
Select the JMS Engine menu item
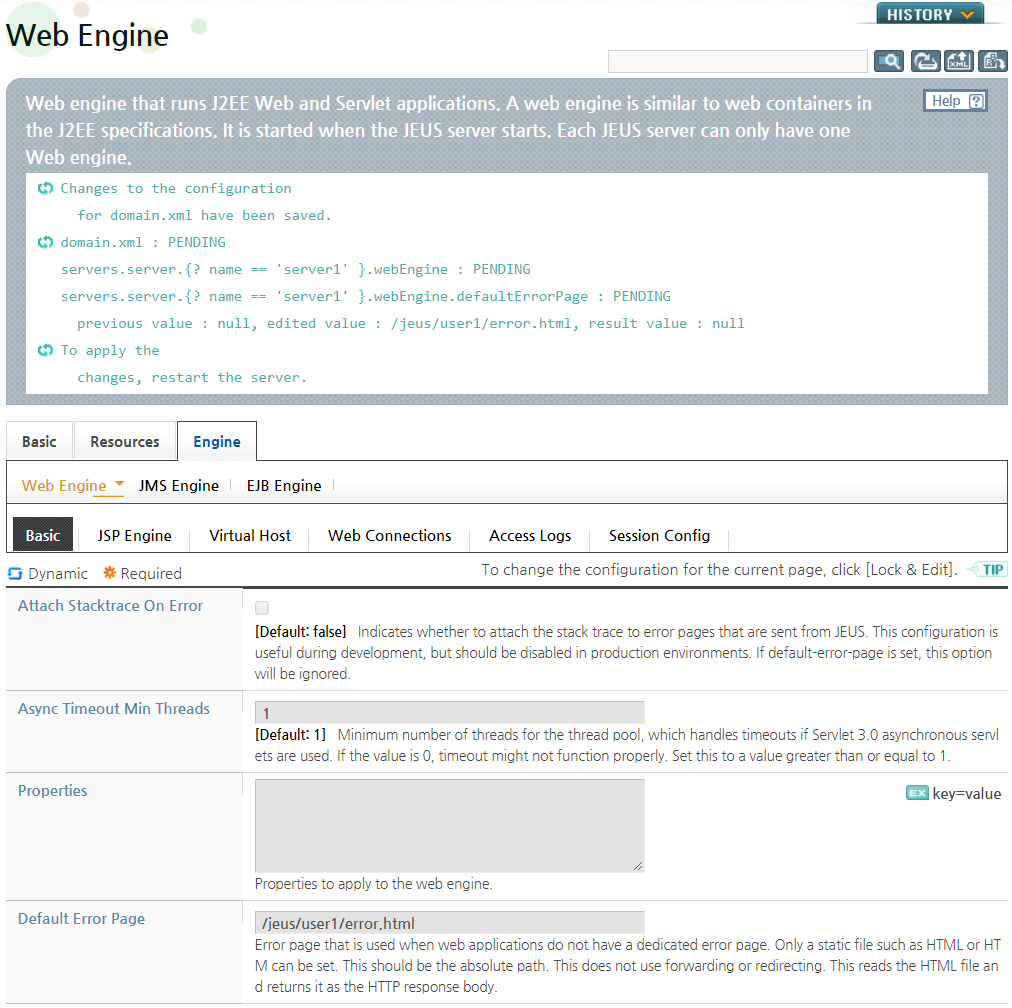tap(179, 485)
